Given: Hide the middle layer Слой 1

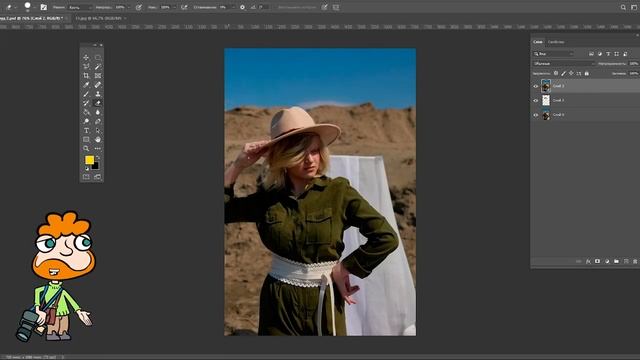Looking at the screenshot, I should (x=536, y=100).
